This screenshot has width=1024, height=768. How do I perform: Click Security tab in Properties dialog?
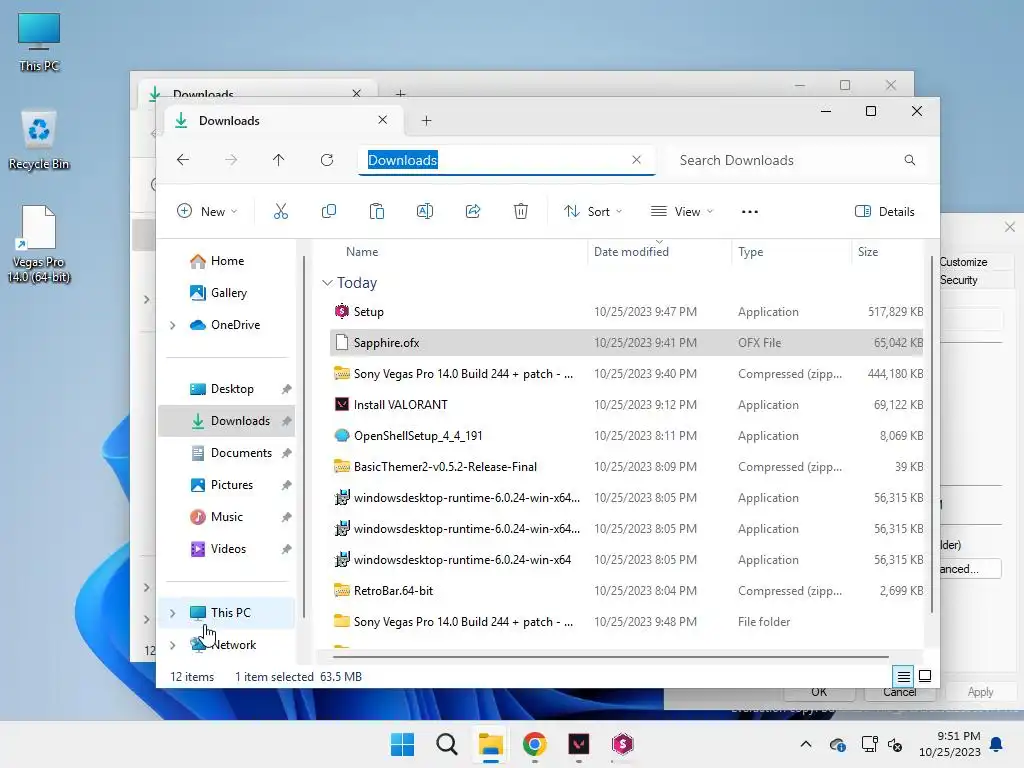959,280
